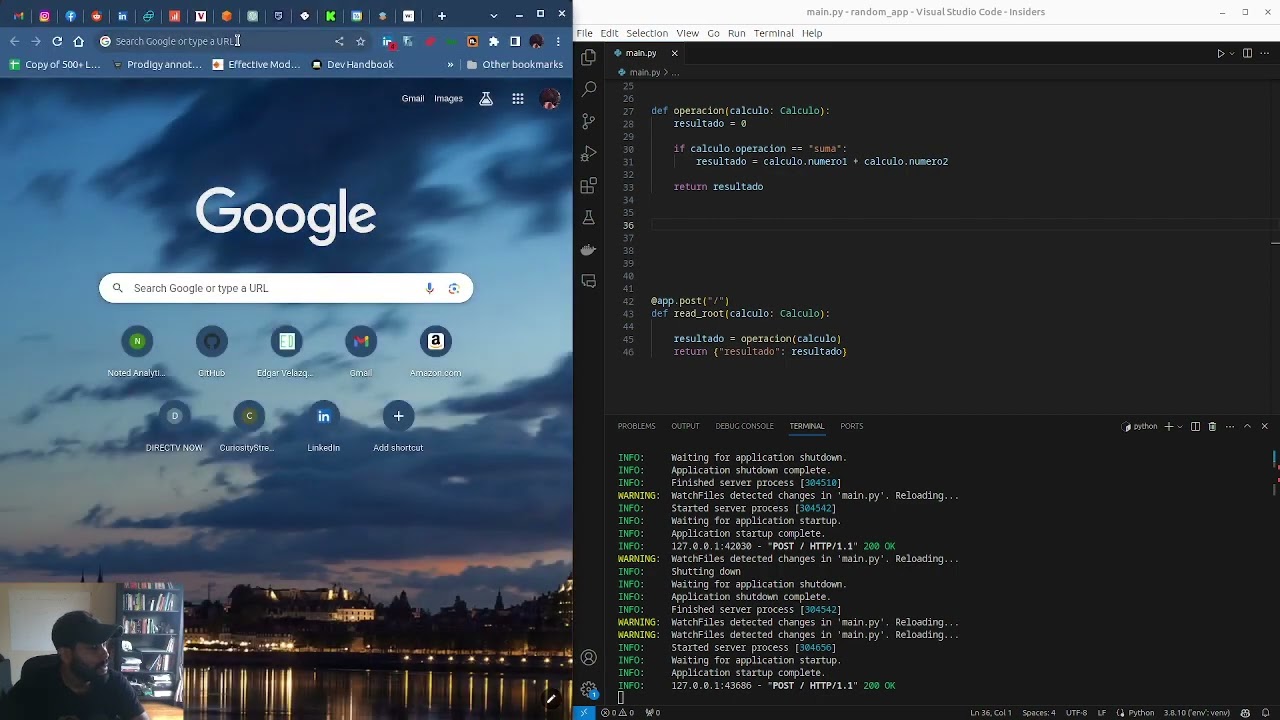Toggle Chrome side panel
The height and width of the screenshot is (720, 1280).
pyautogui.click(x=515, y=41)
